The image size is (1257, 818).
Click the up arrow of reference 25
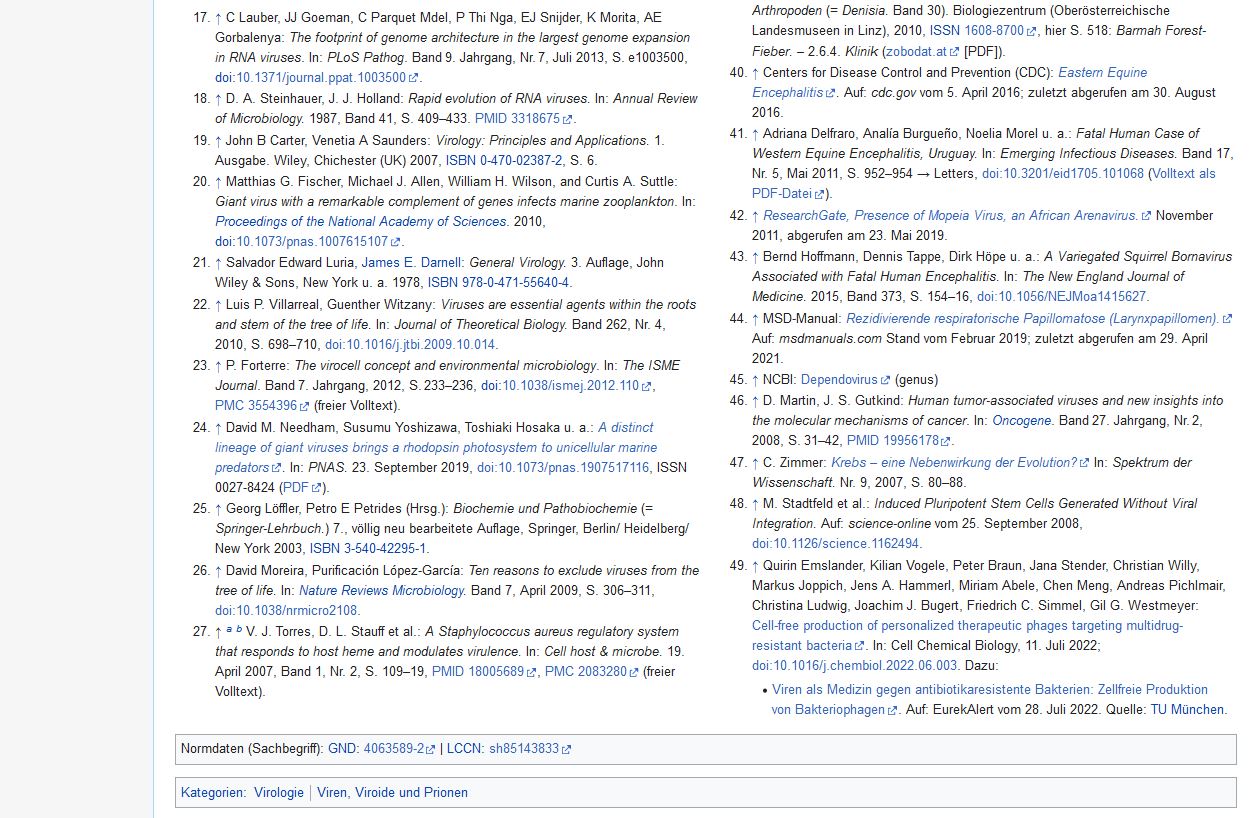coord(219,509)
